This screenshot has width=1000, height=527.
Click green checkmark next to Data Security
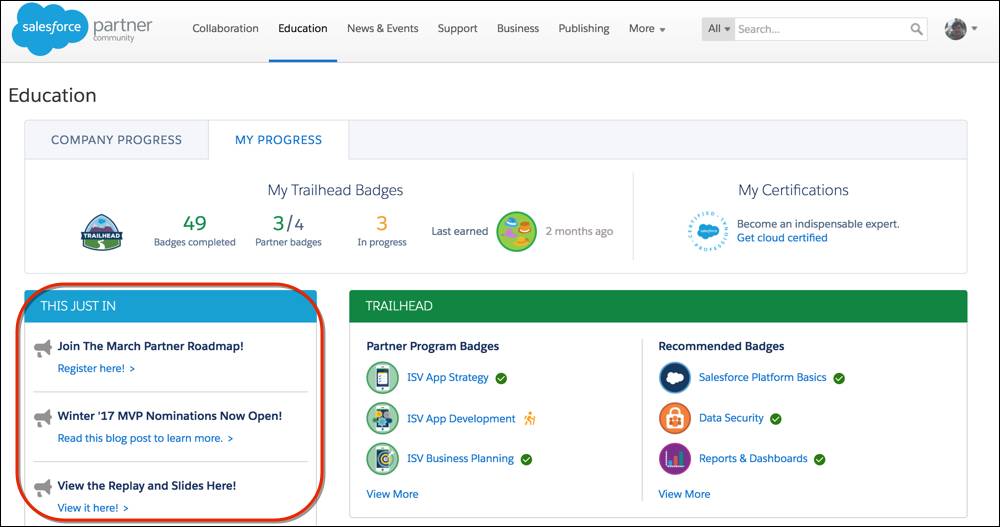coord(776,419)
